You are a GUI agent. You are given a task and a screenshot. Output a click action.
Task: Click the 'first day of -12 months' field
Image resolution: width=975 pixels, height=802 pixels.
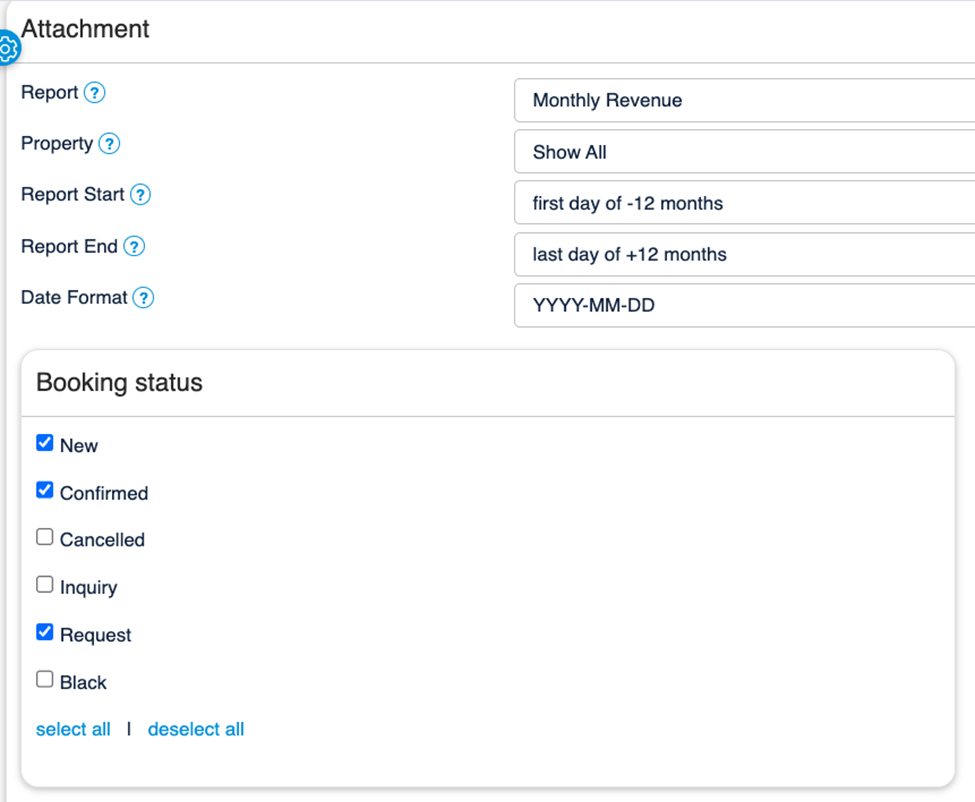744,203
